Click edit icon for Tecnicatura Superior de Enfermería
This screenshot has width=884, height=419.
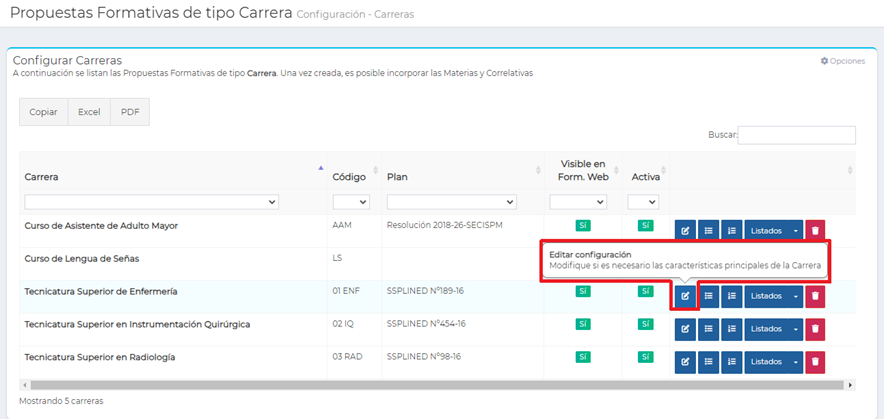click(685, 296)
